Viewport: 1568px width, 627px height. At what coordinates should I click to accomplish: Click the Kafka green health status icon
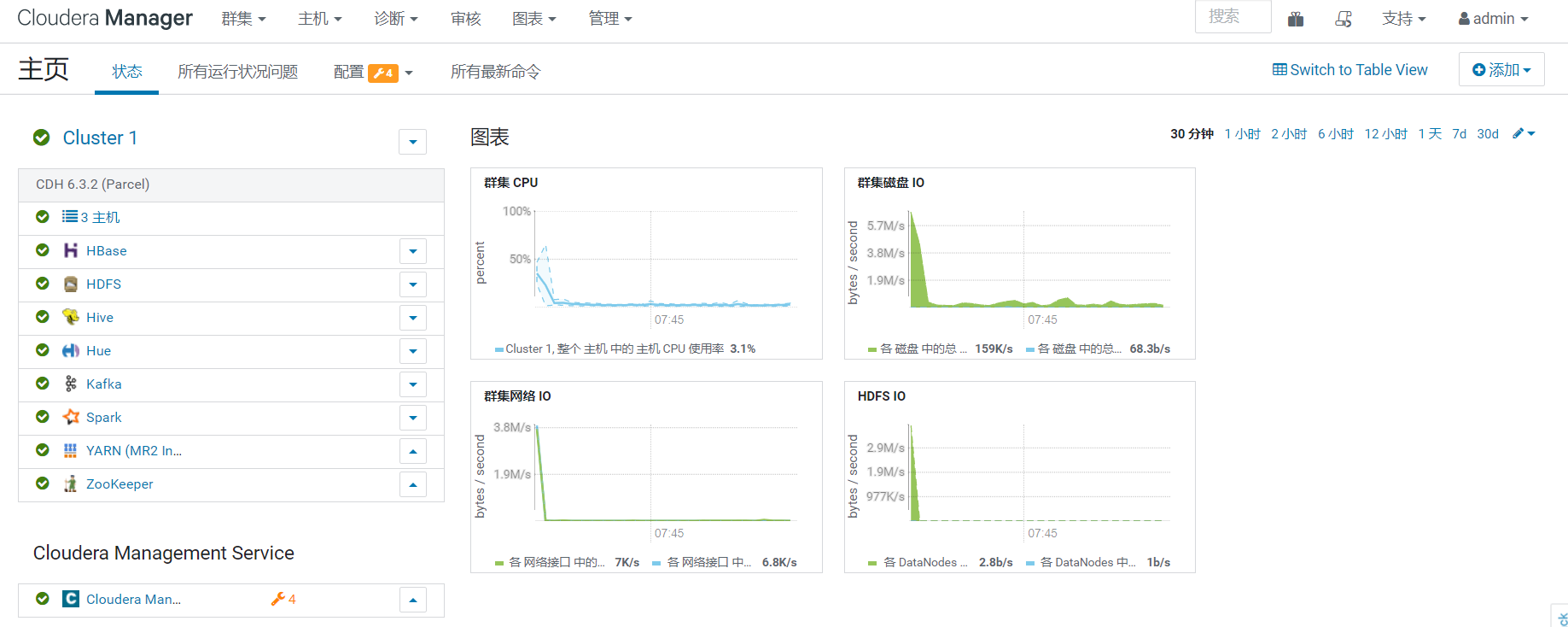[43, 384]
